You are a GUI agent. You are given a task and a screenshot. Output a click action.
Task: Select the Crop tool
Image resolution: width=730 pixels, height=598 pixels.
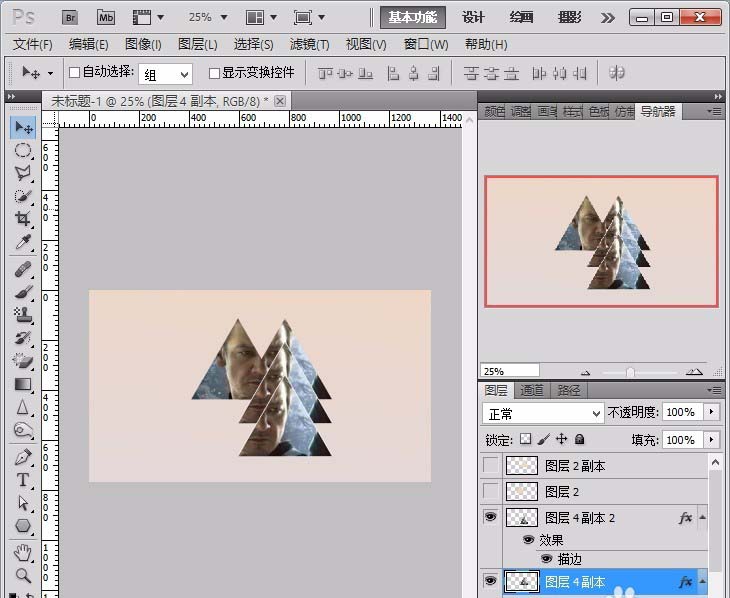coord(22,219)
